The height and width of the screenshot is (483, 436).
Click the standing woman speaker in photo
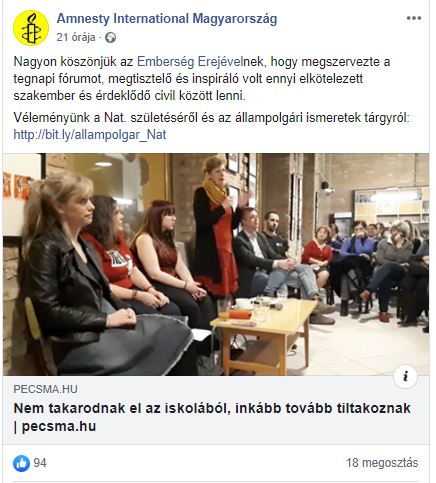click(x=218, y=227)
